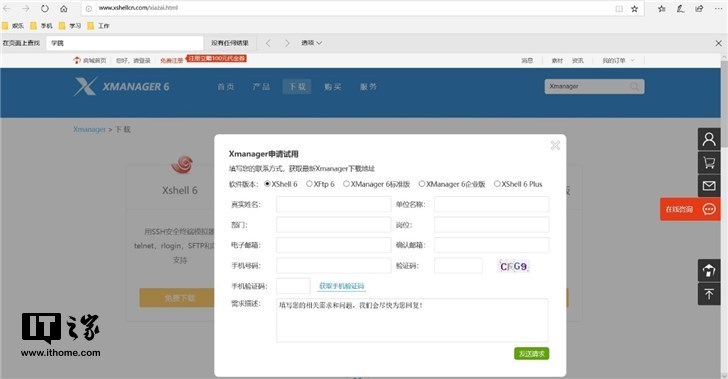Open the favorites hub icon

(x=662, y=8)
